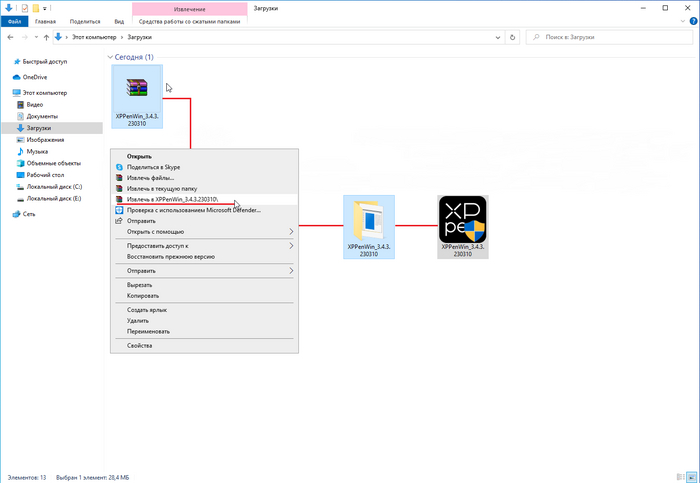Select the WinRAR archive XPPenWin_3.4.3.230310
Viewport: 700px width, 483px height.
click(x=137, y=96)
